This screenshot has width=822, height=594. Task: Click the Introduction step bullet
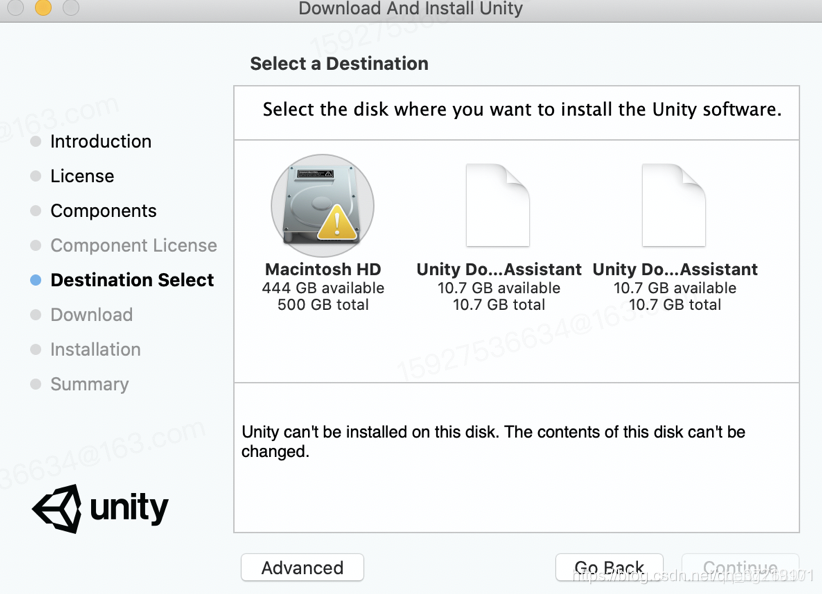click(36, 142)
